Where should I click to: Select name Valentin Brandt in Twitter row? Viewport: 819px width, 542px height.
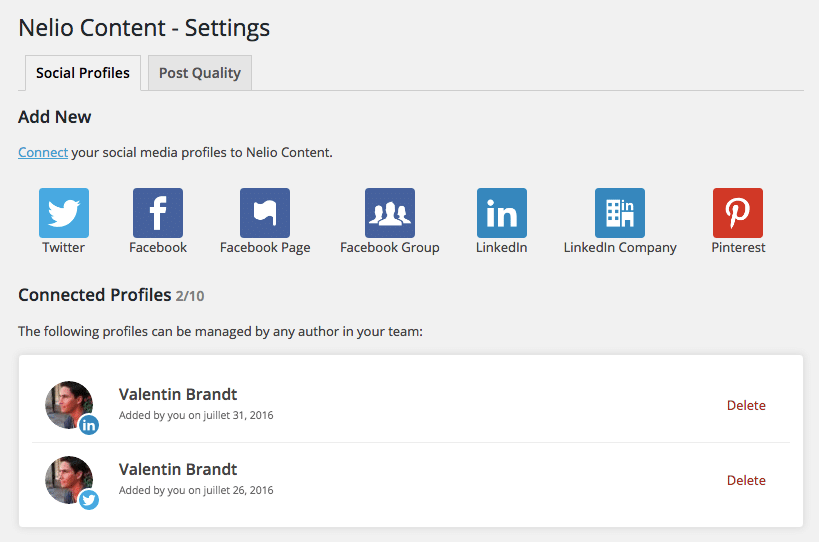click(178, 469)
